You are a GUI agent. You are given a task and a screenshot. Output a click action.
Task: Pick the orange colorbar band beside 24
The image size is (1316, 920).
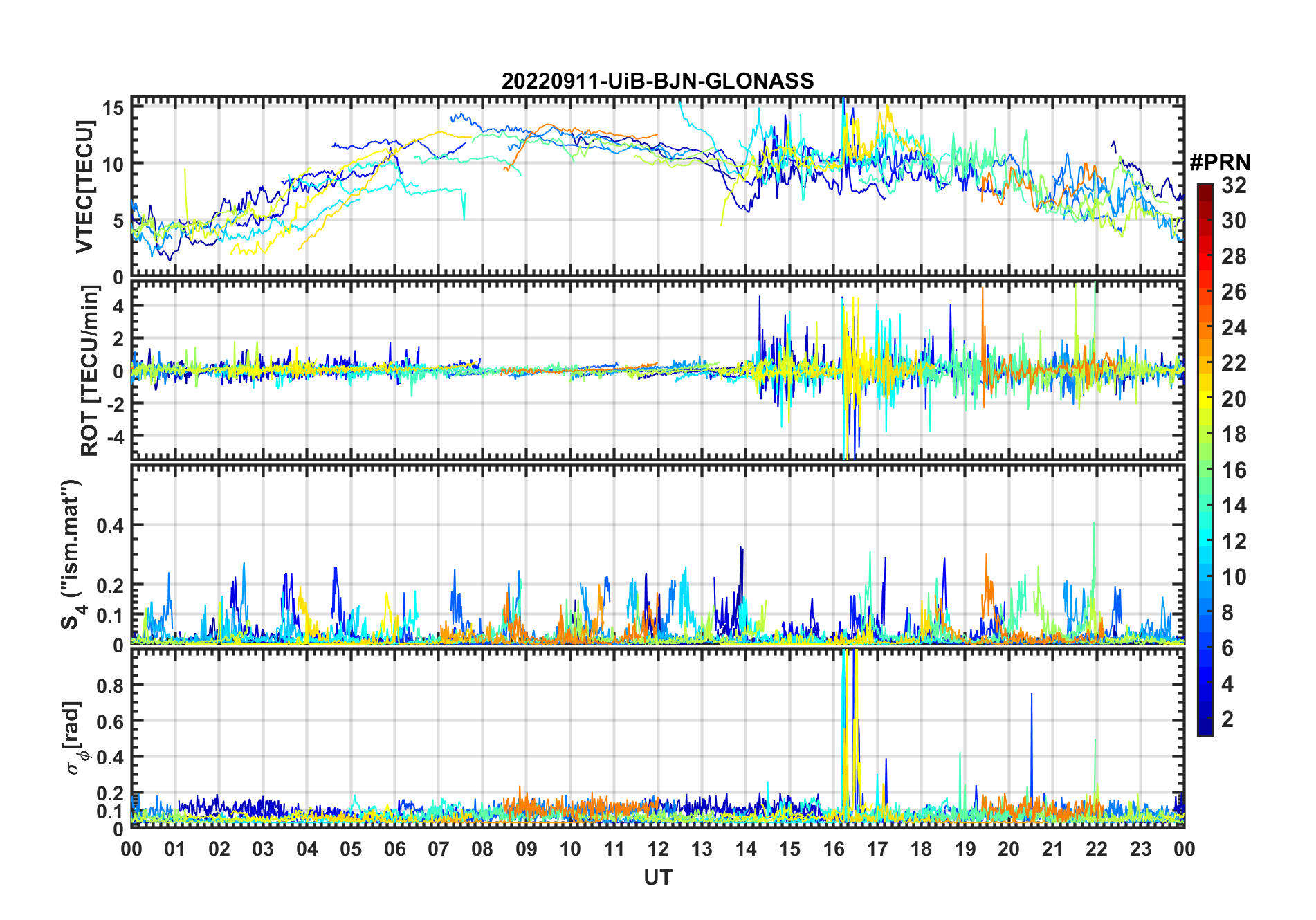tap(1205, 327)
